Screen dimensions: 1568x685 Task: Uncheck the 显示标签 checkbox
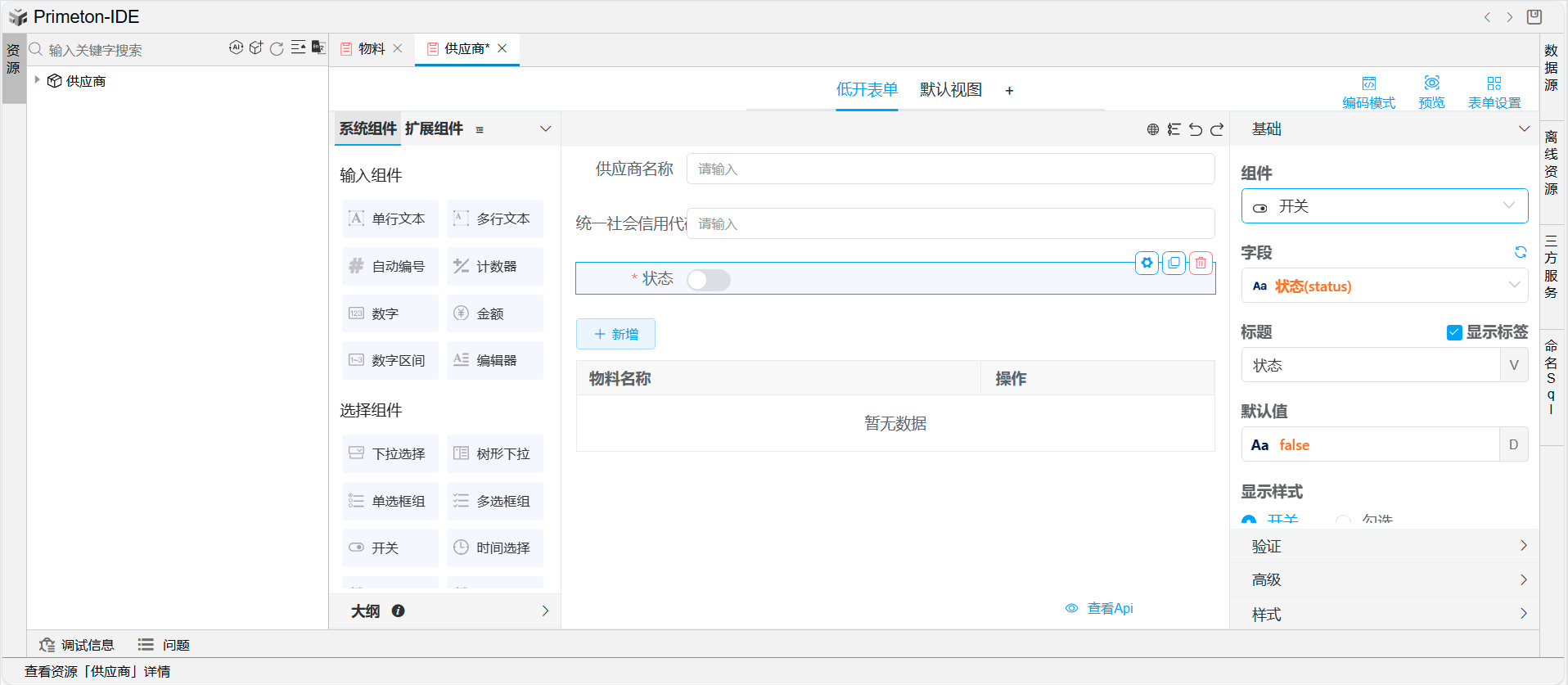[x=1454, y=332]
